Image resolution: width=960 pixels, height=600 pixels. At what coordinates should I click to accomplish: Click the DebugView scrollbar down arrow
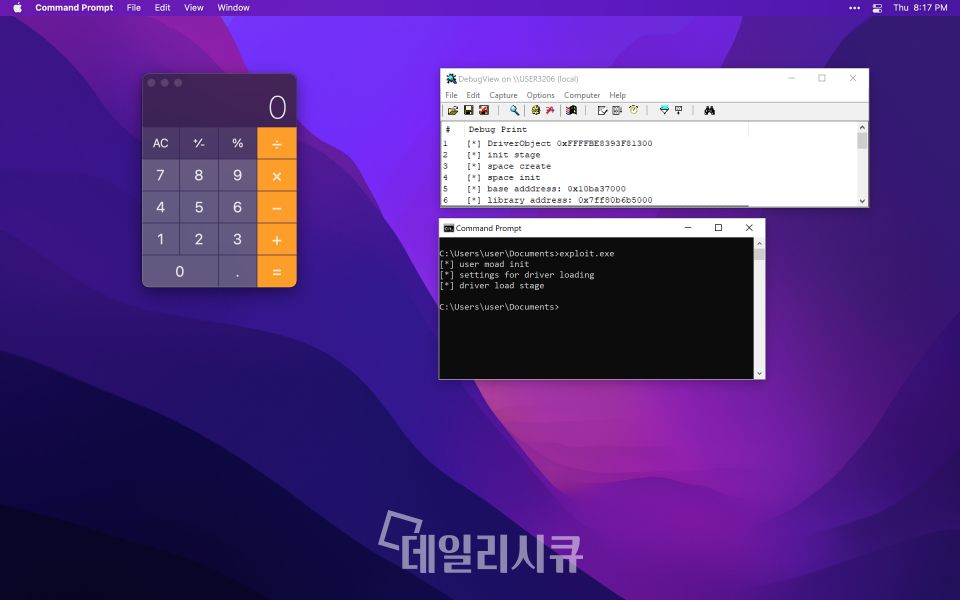pos(862,201)
